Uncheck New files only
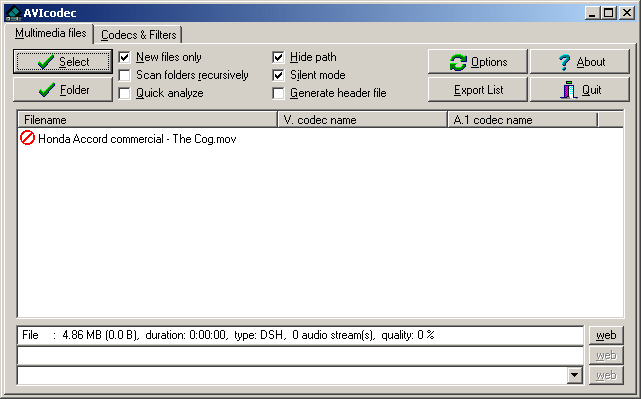This screenshot has height=399, width=641. [x=124, y=57]
